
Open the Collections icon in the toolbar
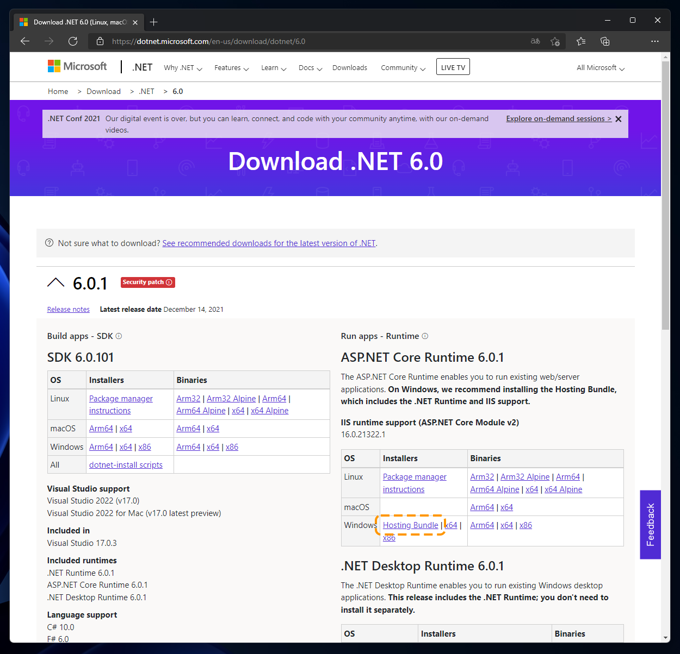(605, 41)
